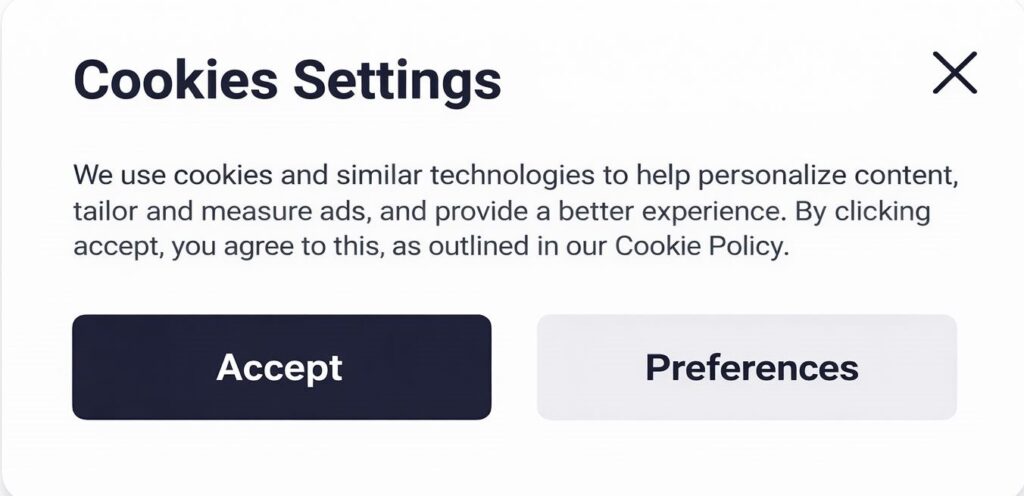
Task: Click the line starting "We use cookies"
Action: pyautogui.click(x=515, y=176)
